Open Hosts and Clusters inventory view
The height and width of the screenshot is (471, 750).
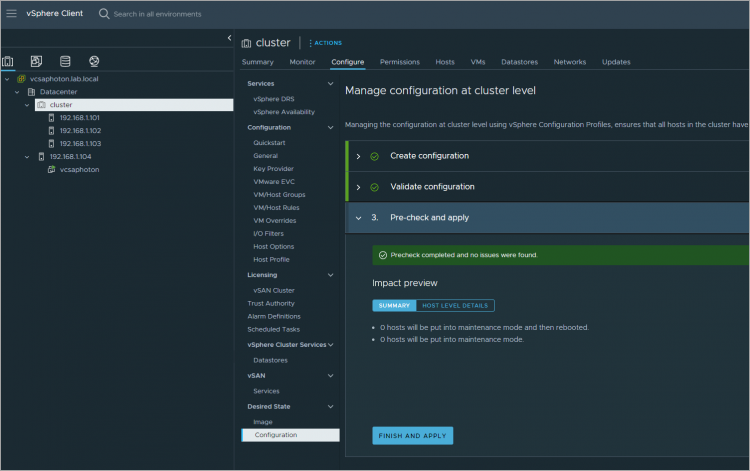point(8,61)
